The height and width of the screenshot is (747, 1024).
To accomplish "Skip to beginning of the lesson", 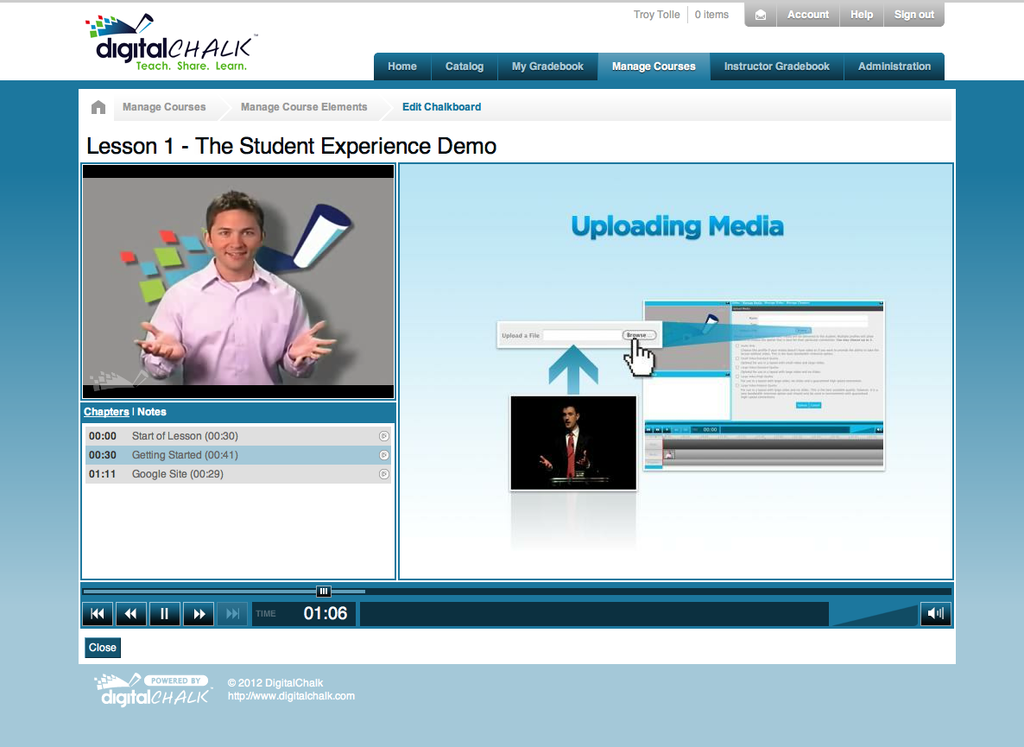I will (97, 614).
